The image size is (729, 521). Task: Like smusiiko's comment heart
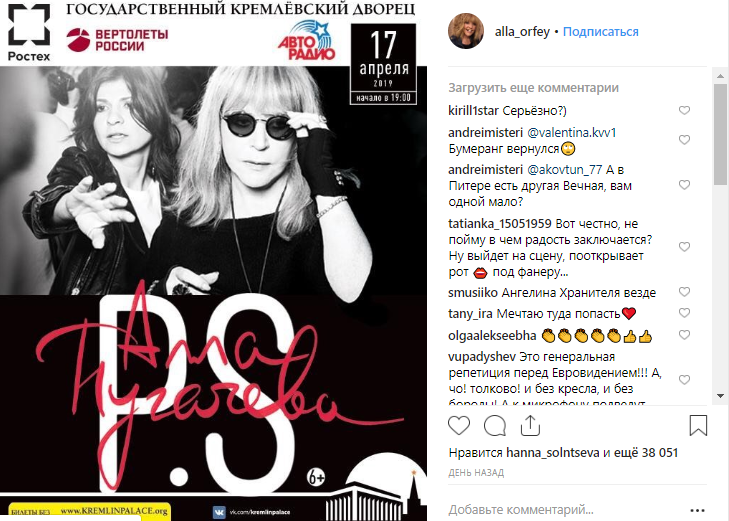tap(684, 291)
